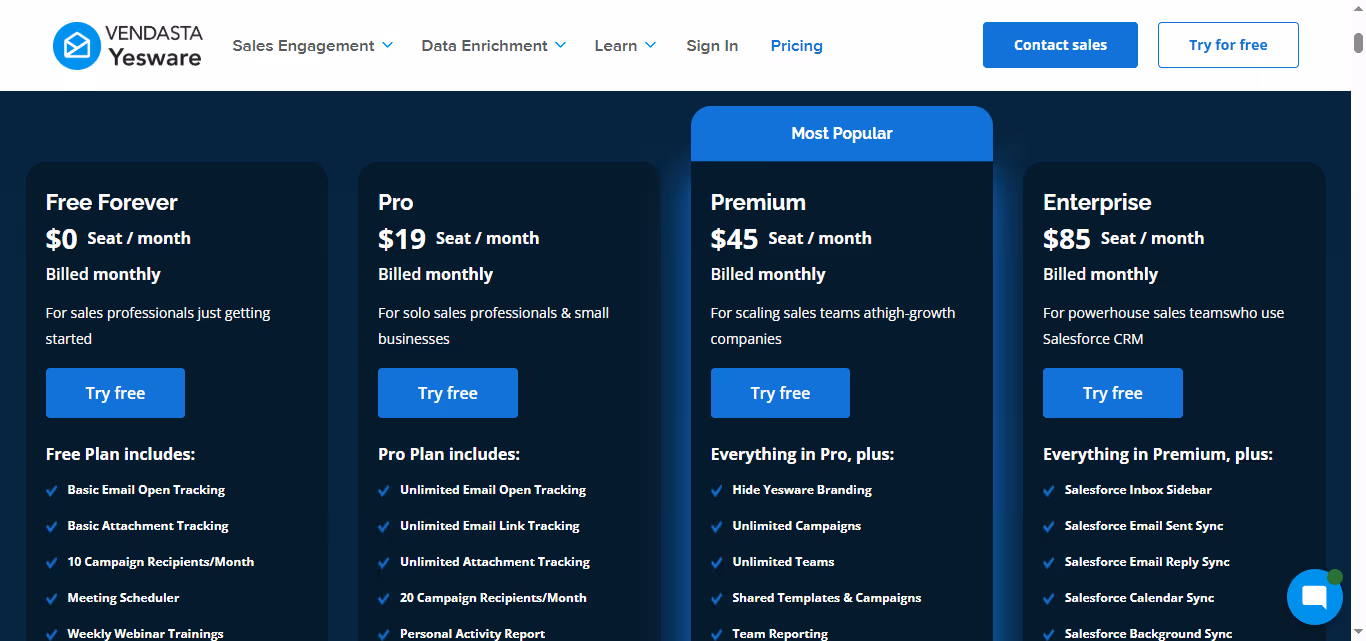Click checkmark beside Salesforce Email Sent Sync
This screenshot has width=1366, height=641.
[1049, 527]
